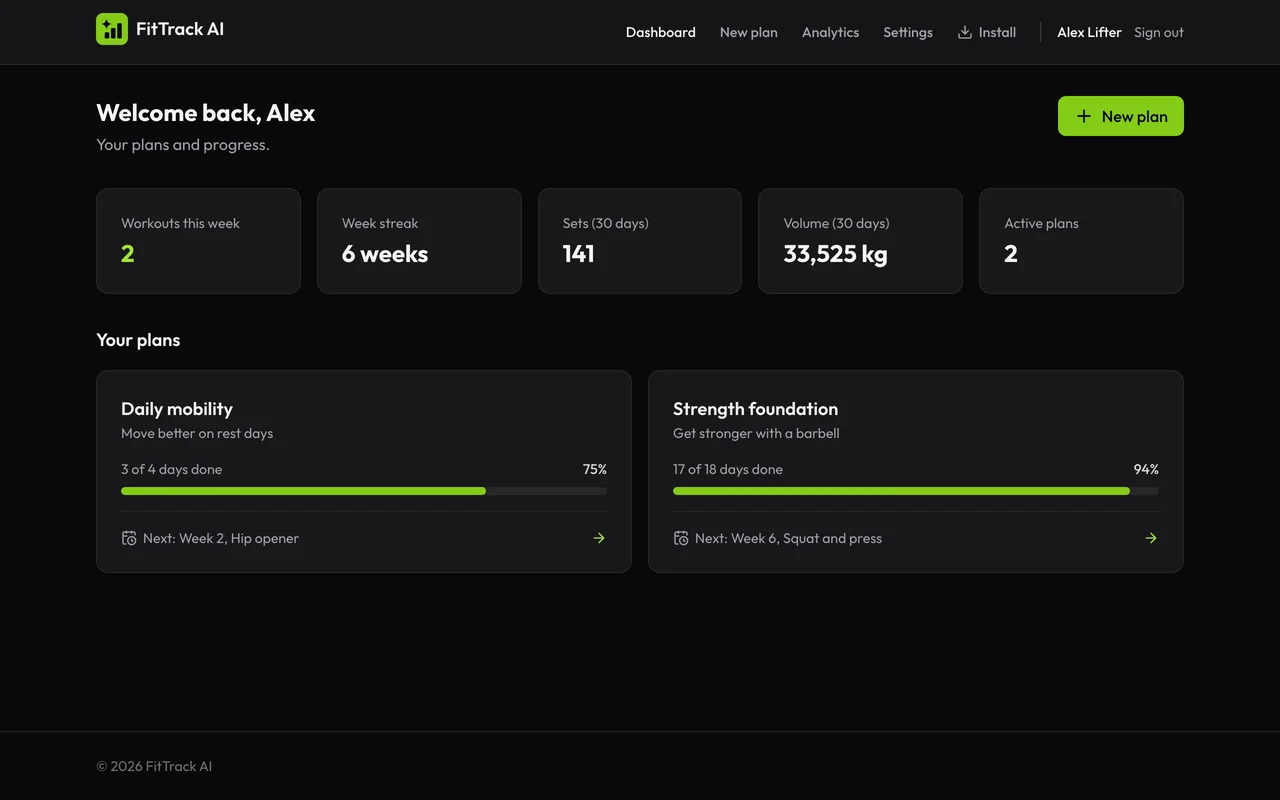Click 'Your plans and progress.' subtitle
The image size is (1280, 800).
click(x=183, y=145)
